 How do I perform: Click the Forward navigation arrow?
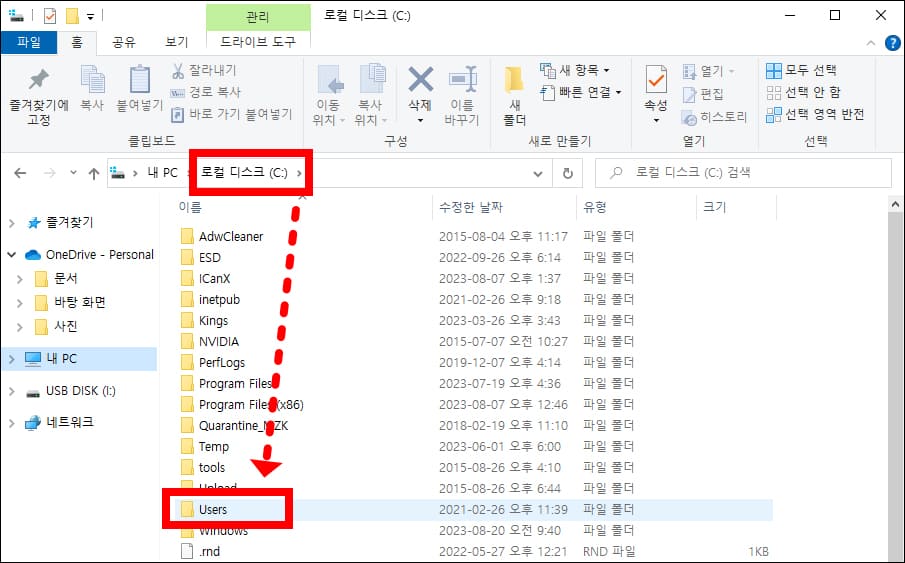click(x=50, y=173)
